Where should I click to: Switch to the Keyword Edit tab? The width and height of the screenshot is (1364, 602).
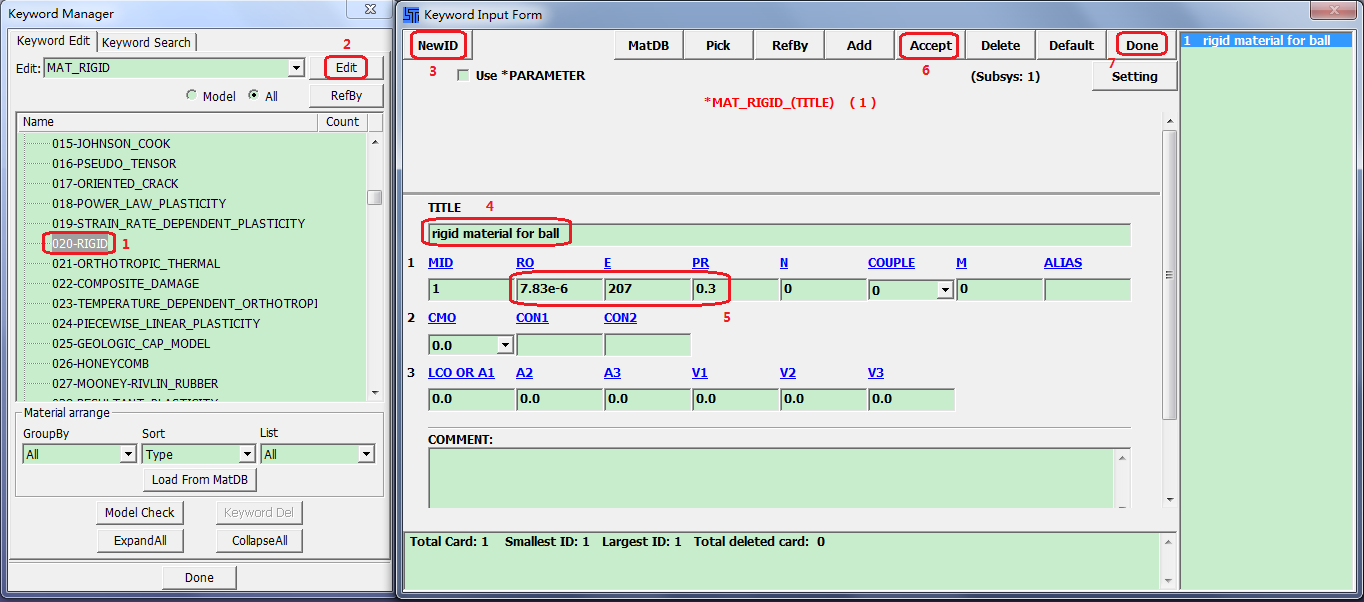tap(53, 41)
